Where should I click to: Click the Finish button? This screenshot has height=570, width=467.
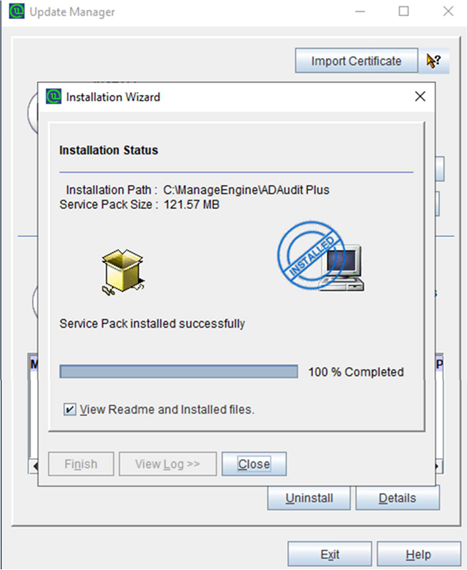tap(81, 464)
